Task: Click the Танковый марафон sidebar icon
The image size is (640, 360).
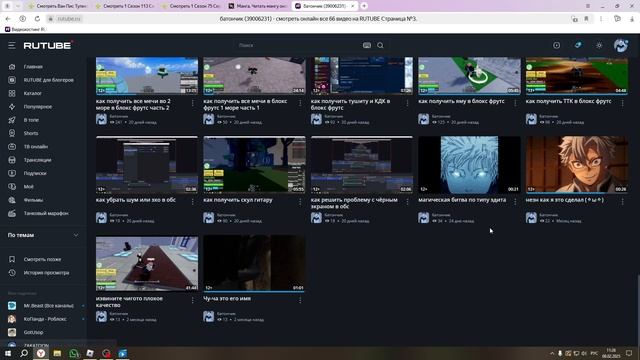Action: (12, 213)
